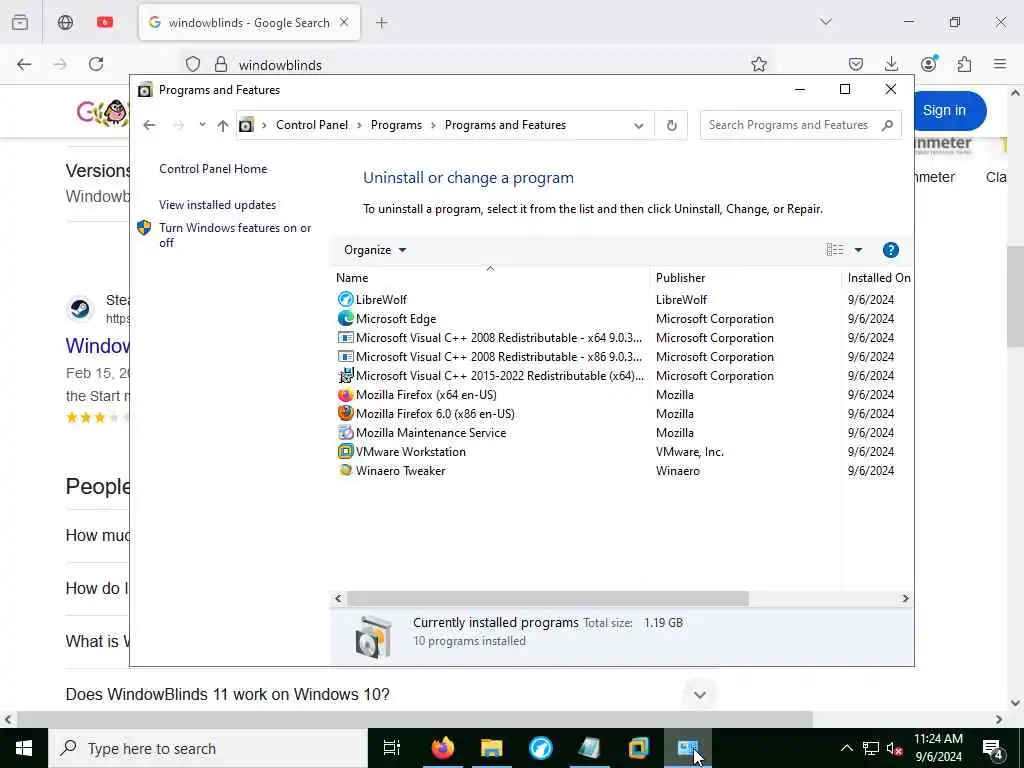Switch to the windowblinds Google Search tab
The image size is (1024, 768).
coord(249,23)
